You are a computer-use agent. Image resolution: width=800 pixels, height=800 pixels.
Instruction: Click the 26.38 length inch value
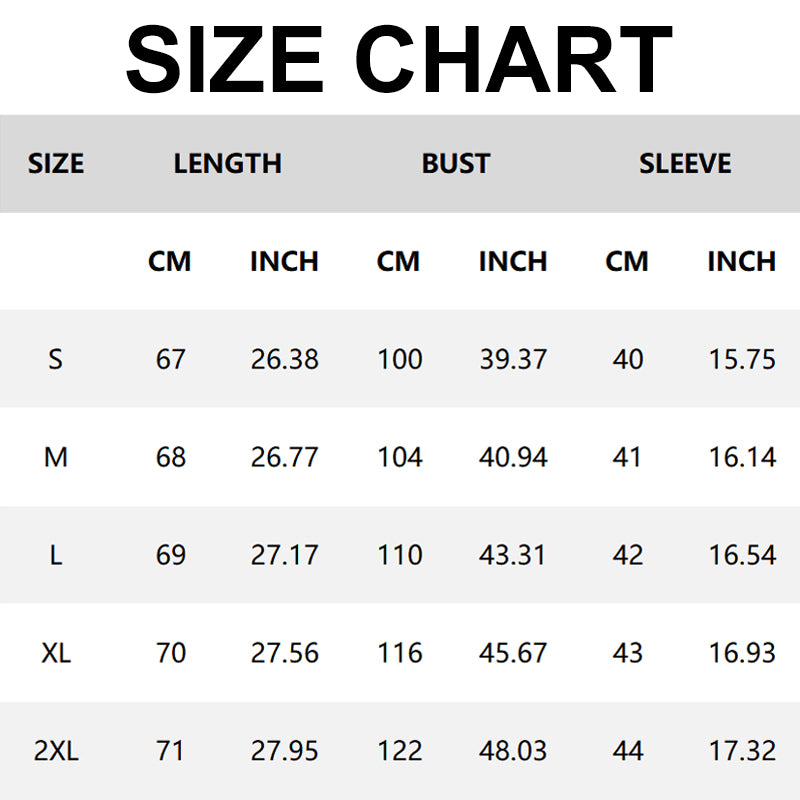tap(285, 359)
